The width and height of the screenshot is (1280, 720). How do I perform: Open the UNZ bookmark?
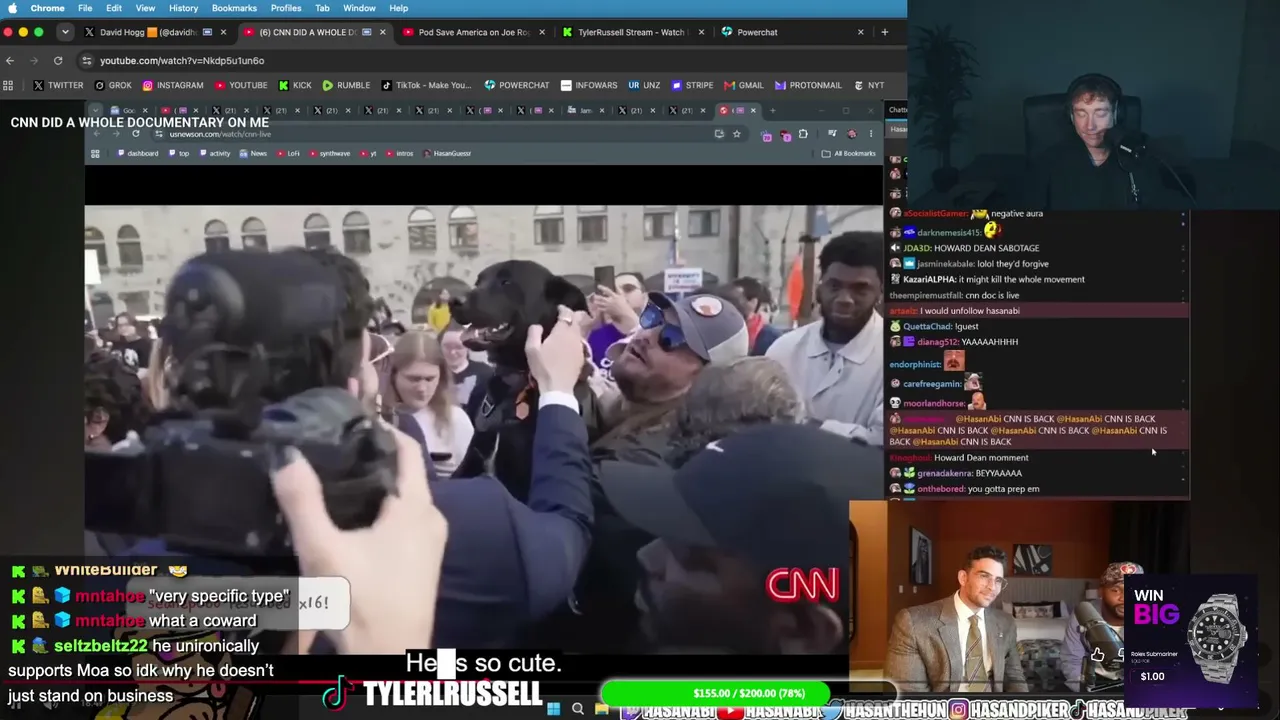tap(644, 85)
